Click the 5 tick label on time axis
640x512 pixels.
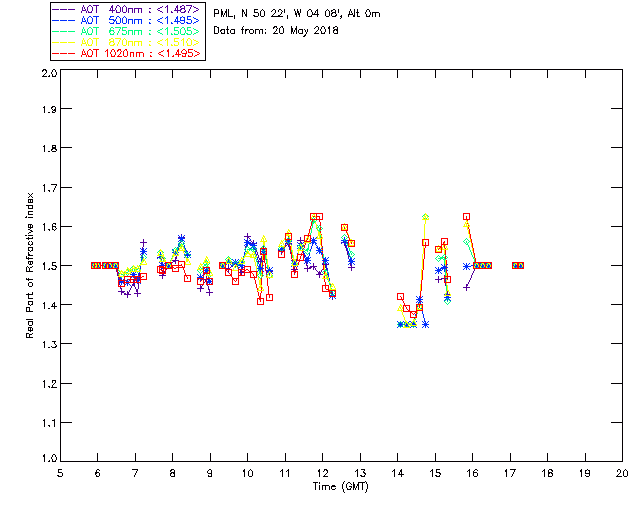60,473
